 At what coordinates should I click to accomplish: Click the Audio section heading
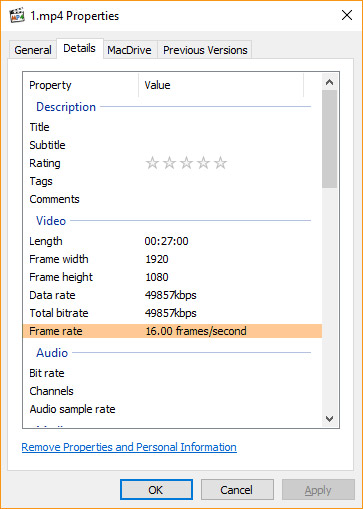point(52,353)
